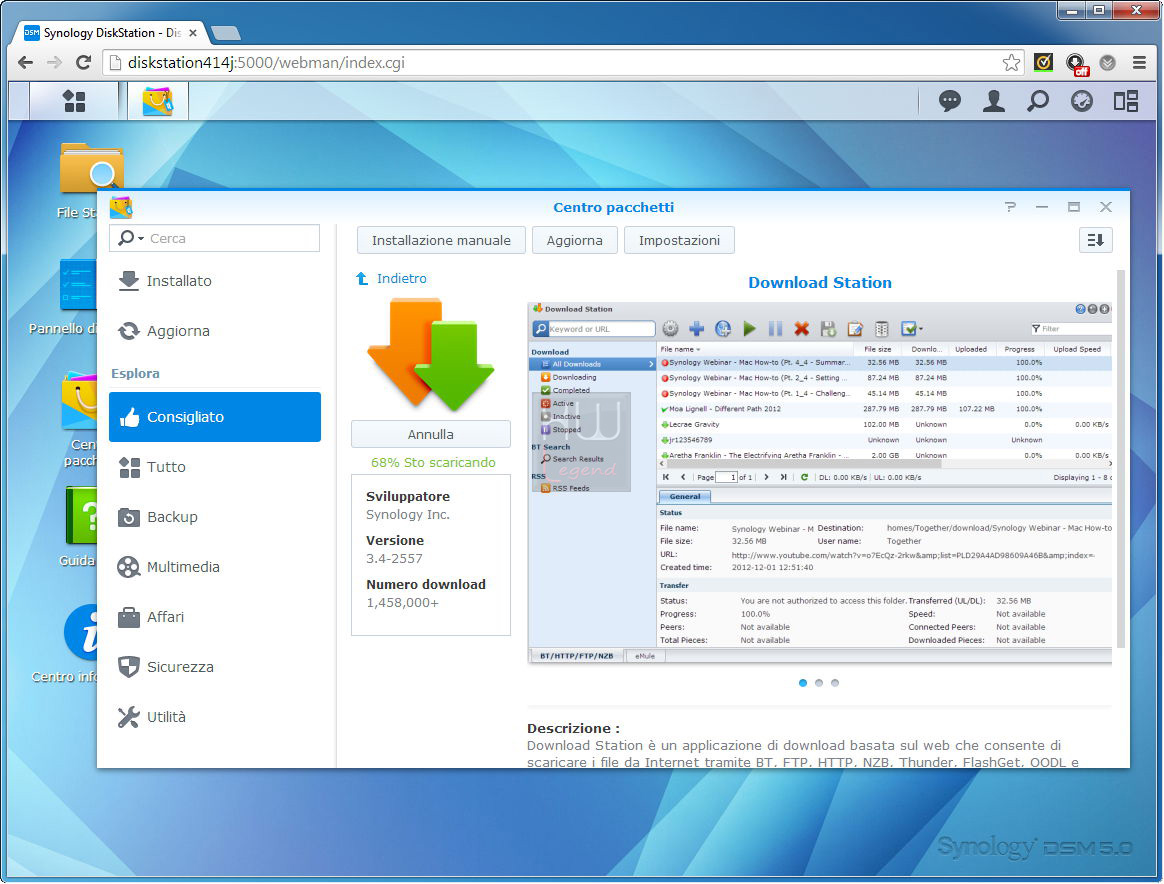This screenshot has height=884, width=1164.
Task: Click the Esplora section heading
Action: click(x=135, y=373)
